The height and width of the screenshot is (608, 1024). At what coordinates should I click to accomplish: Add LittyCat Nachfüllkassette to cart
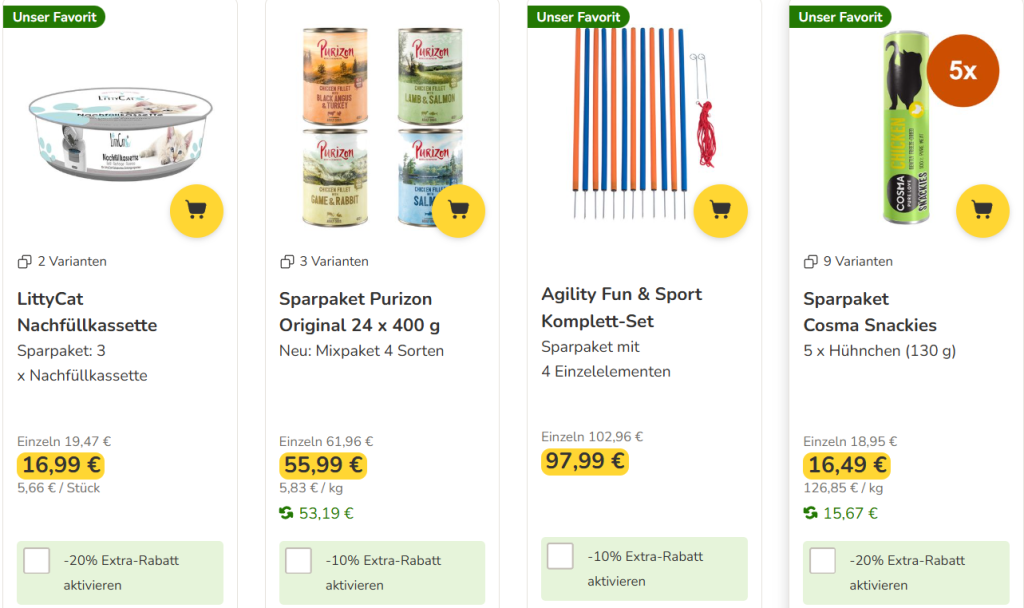tap(197, 210)
